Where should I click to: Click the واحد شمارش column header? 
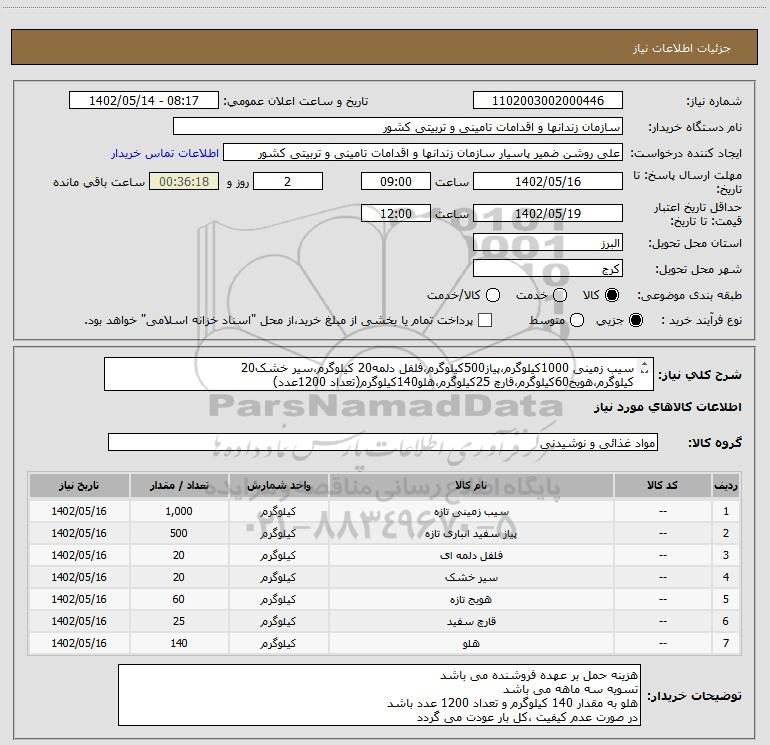coord(278,485)
